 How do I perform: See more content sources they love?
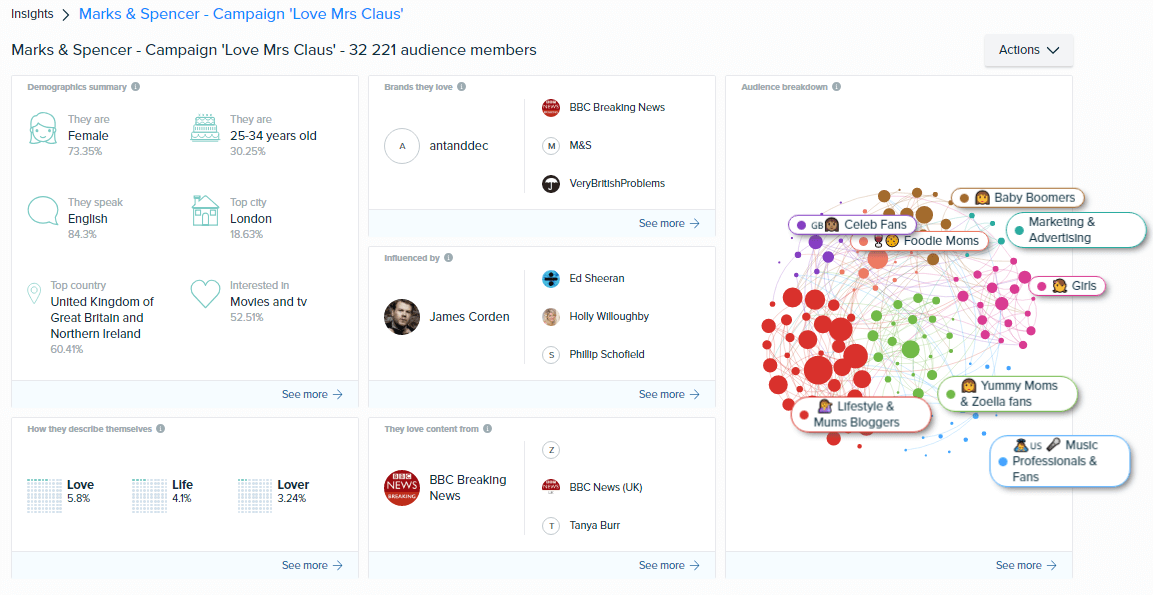[x=669, y=566]
